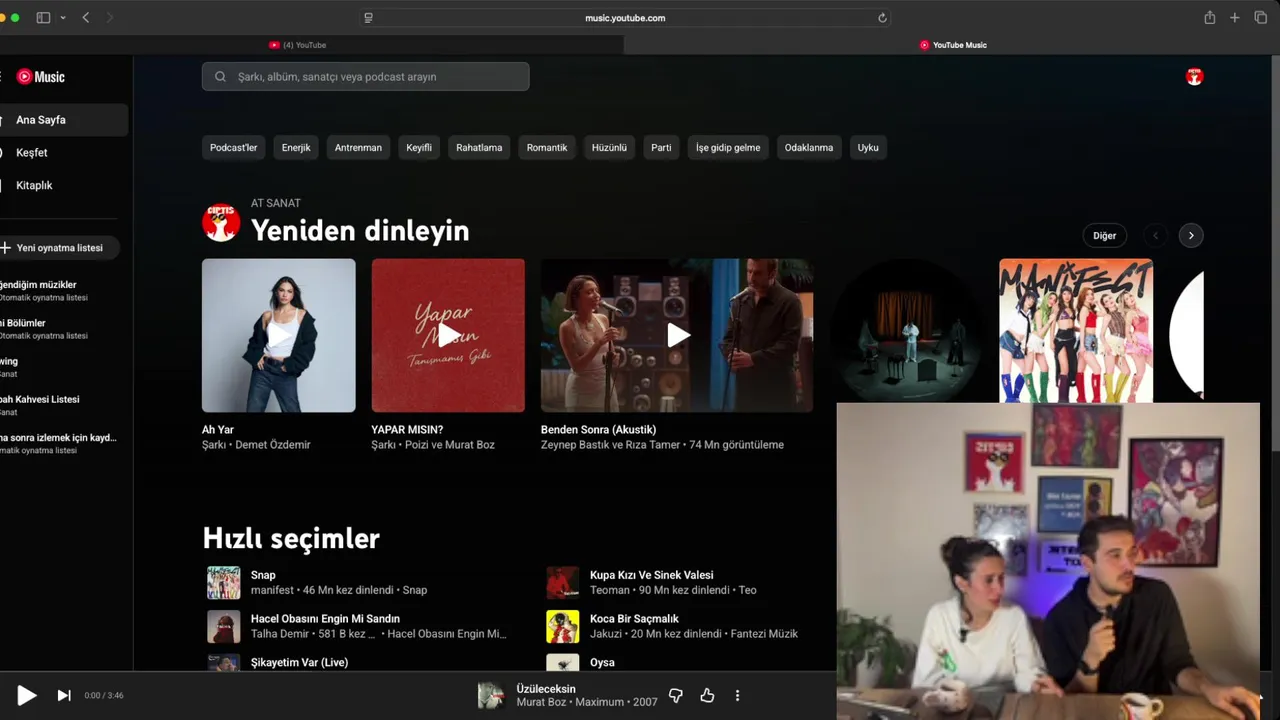Select the Hüzünlü mood chip

coord(609,148)
